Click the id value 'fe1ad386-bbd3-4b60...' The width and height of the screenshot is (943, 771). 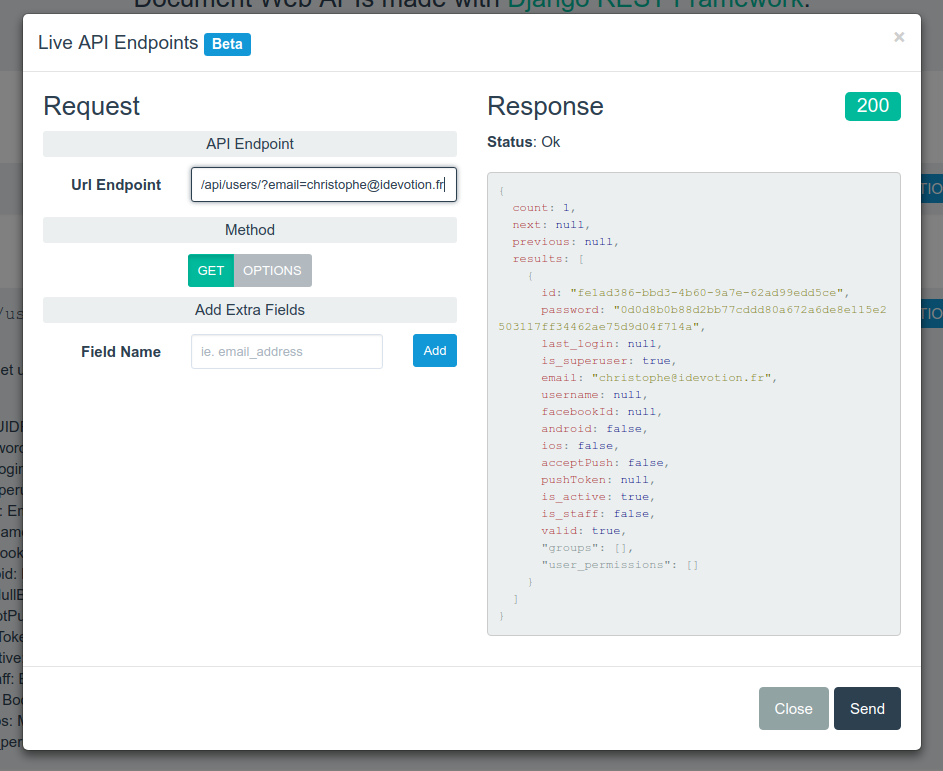coord(707,292)
